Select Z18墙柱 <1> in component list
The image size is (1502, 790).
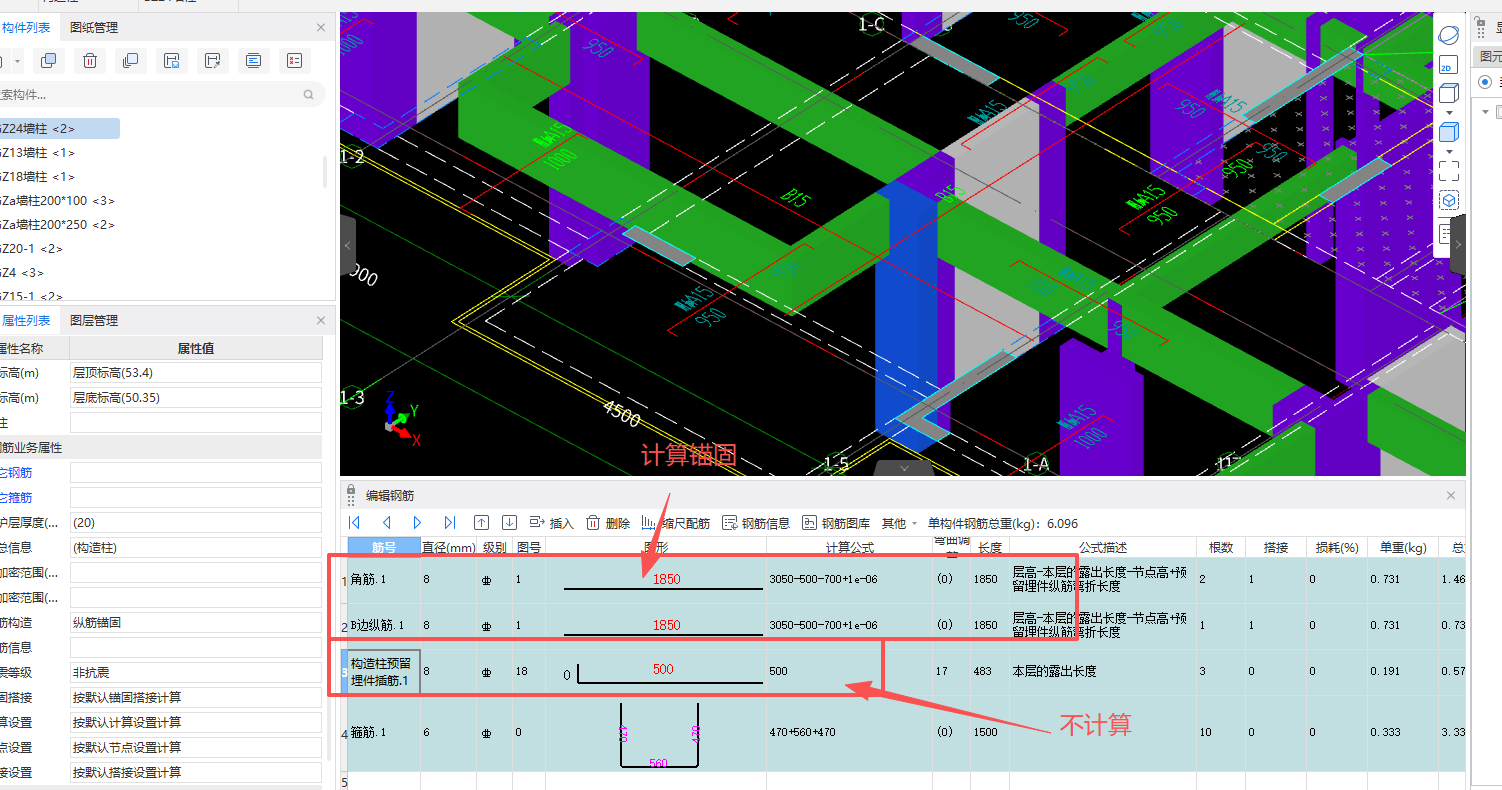(38, 176)
